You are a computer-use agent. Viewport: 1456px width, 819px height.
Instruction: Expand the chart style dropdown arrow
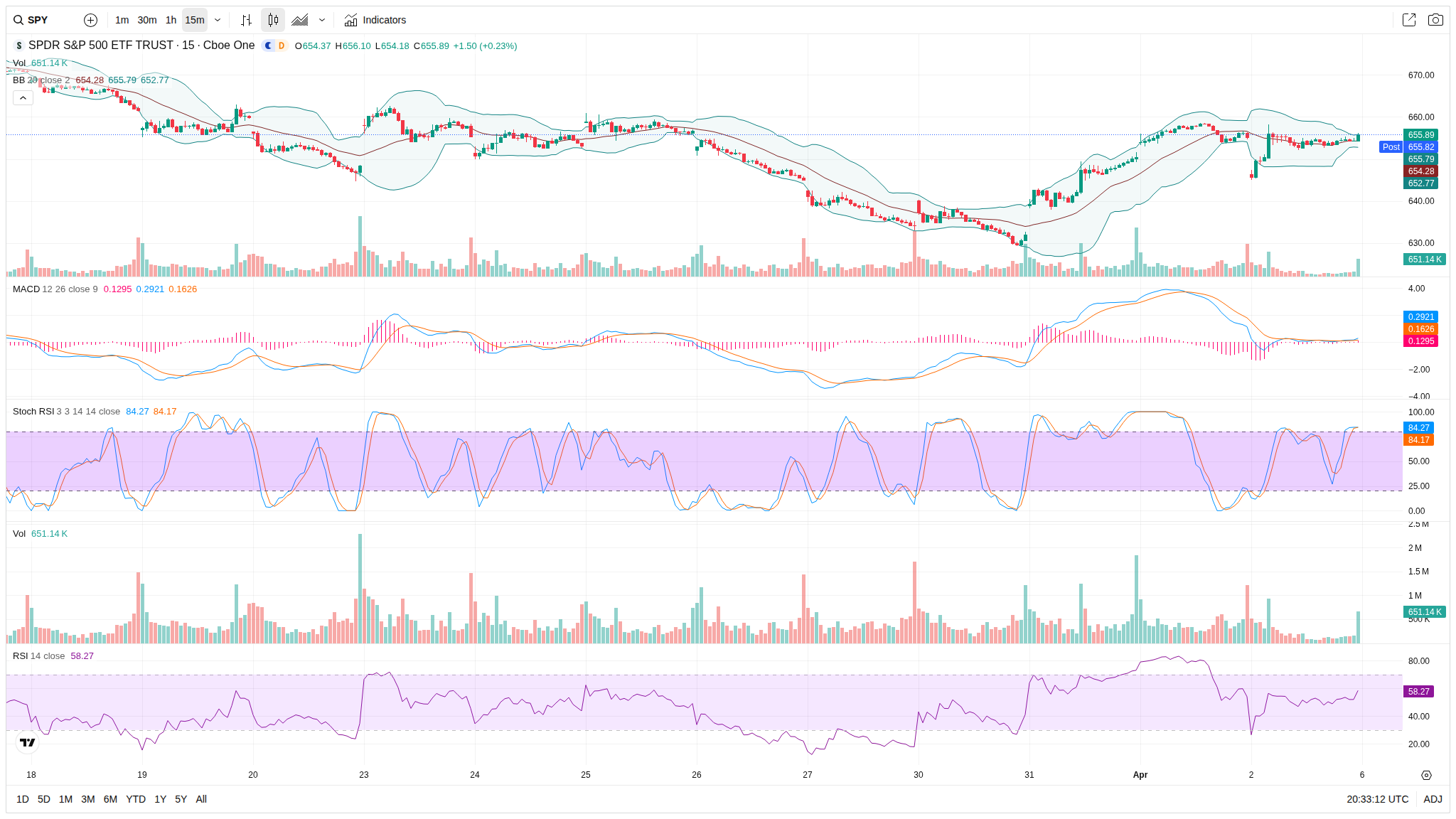click(x=322, y=20)
